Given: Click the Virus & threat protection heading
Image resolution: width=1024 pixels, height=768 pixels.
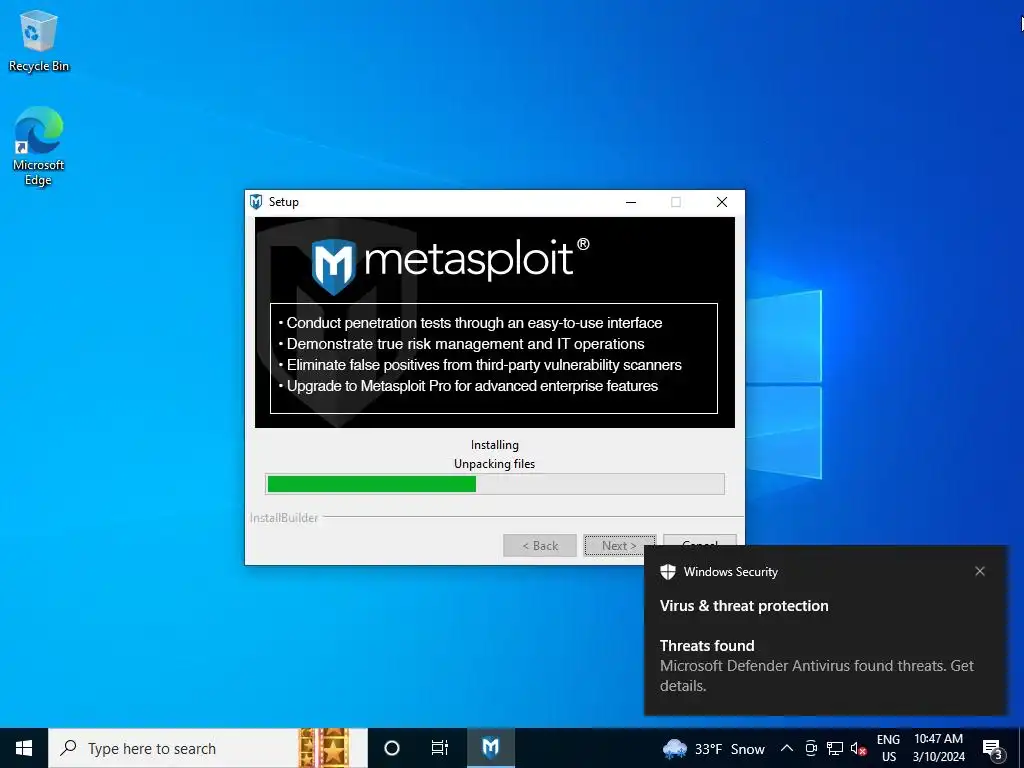Looking at the screenshot, I should (744, 606).
